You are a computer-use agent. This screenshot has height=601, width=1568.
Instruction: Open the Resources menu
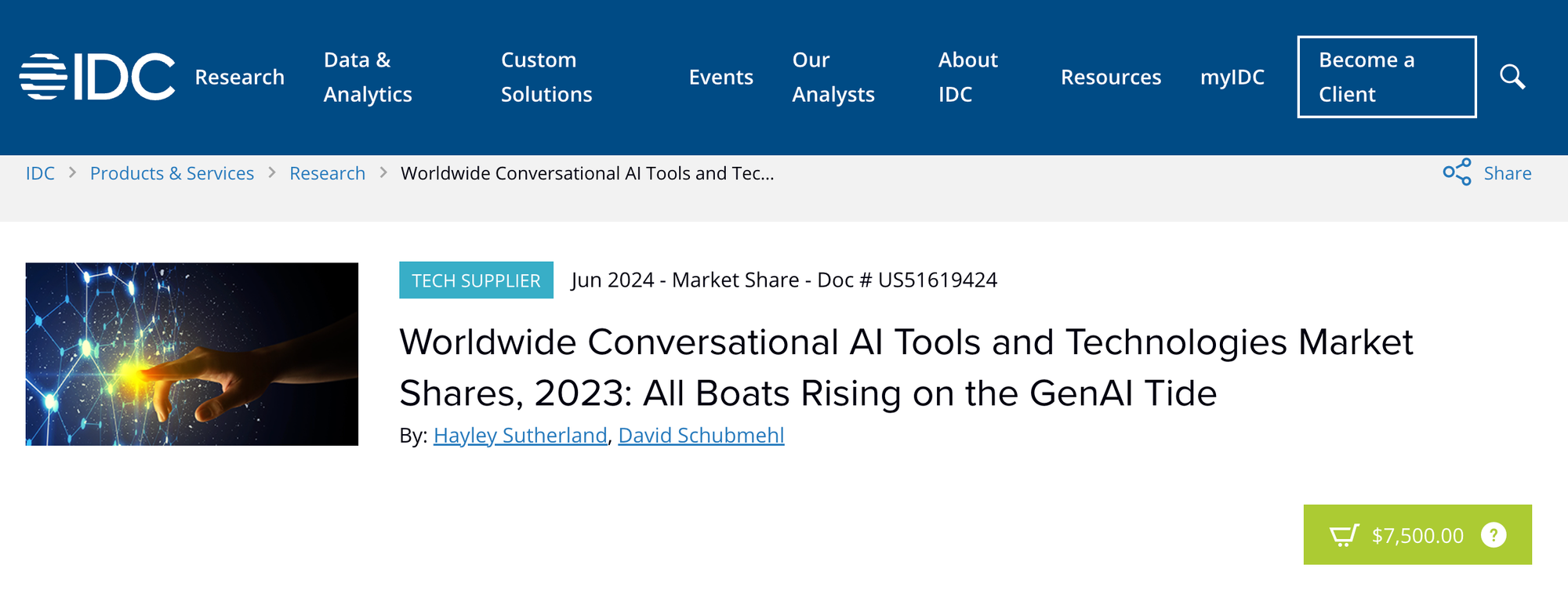(x=1111, y=77)
